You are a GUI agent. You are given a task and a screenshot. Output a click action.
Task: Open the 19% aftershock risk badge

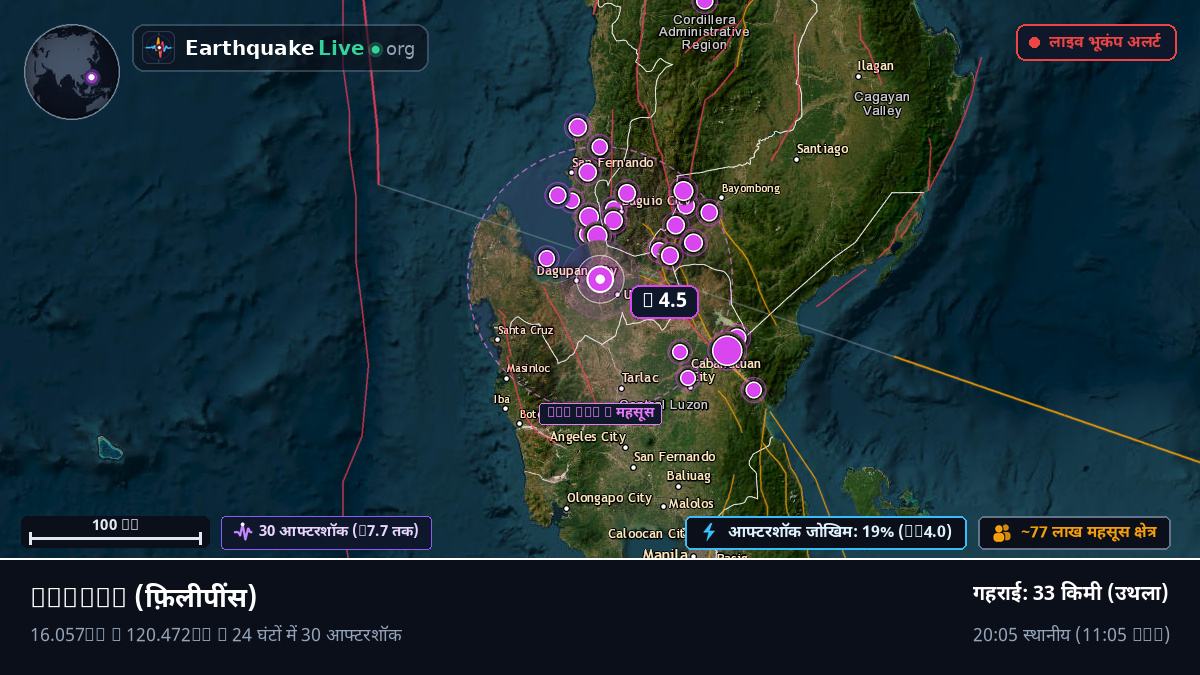point(826,532)
